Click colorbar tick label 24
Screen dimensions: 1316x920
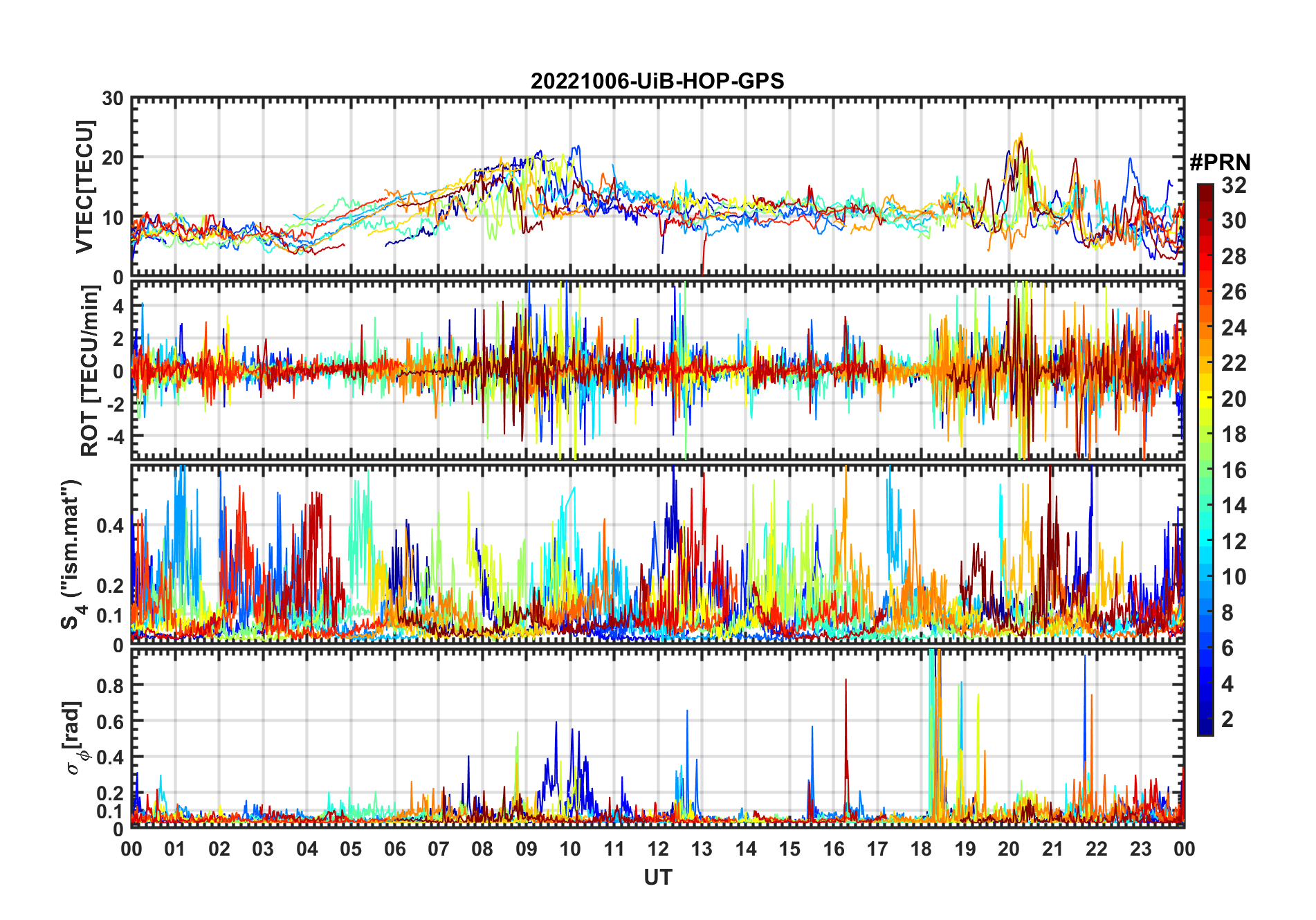[1234, 328]
